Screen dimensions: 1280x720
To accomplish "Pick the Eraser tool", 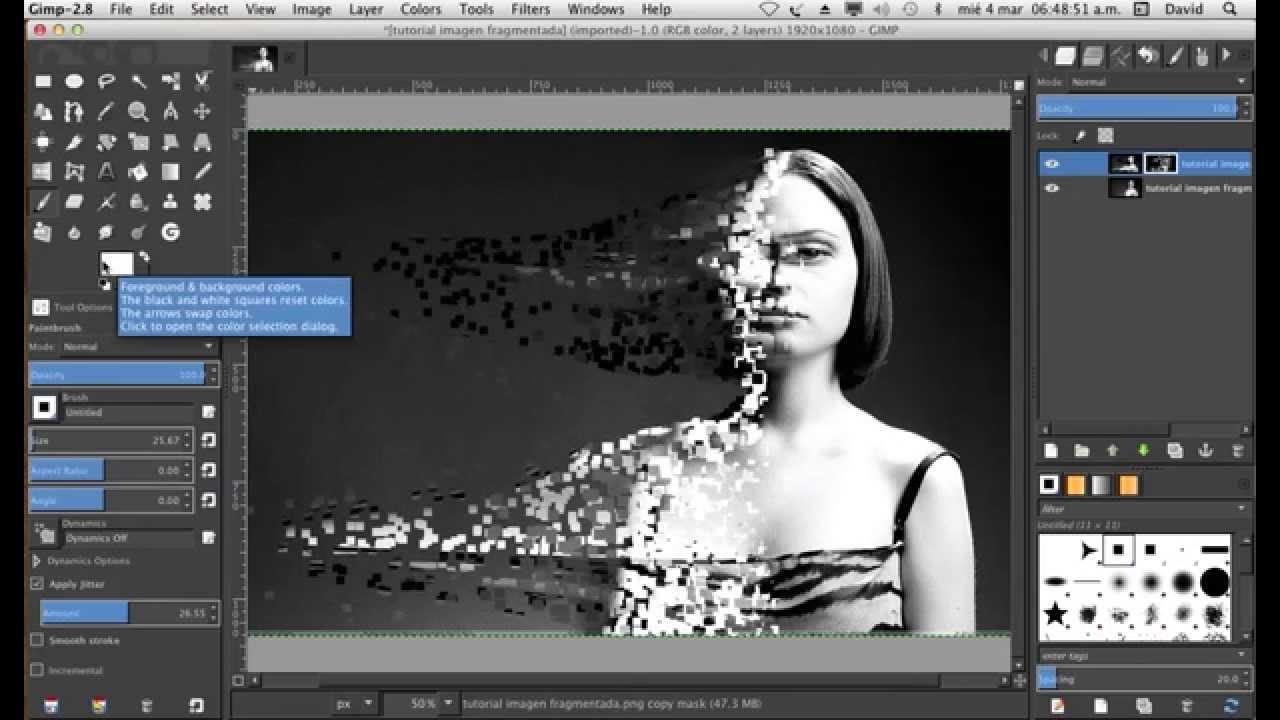I will (x=74, y=202).
